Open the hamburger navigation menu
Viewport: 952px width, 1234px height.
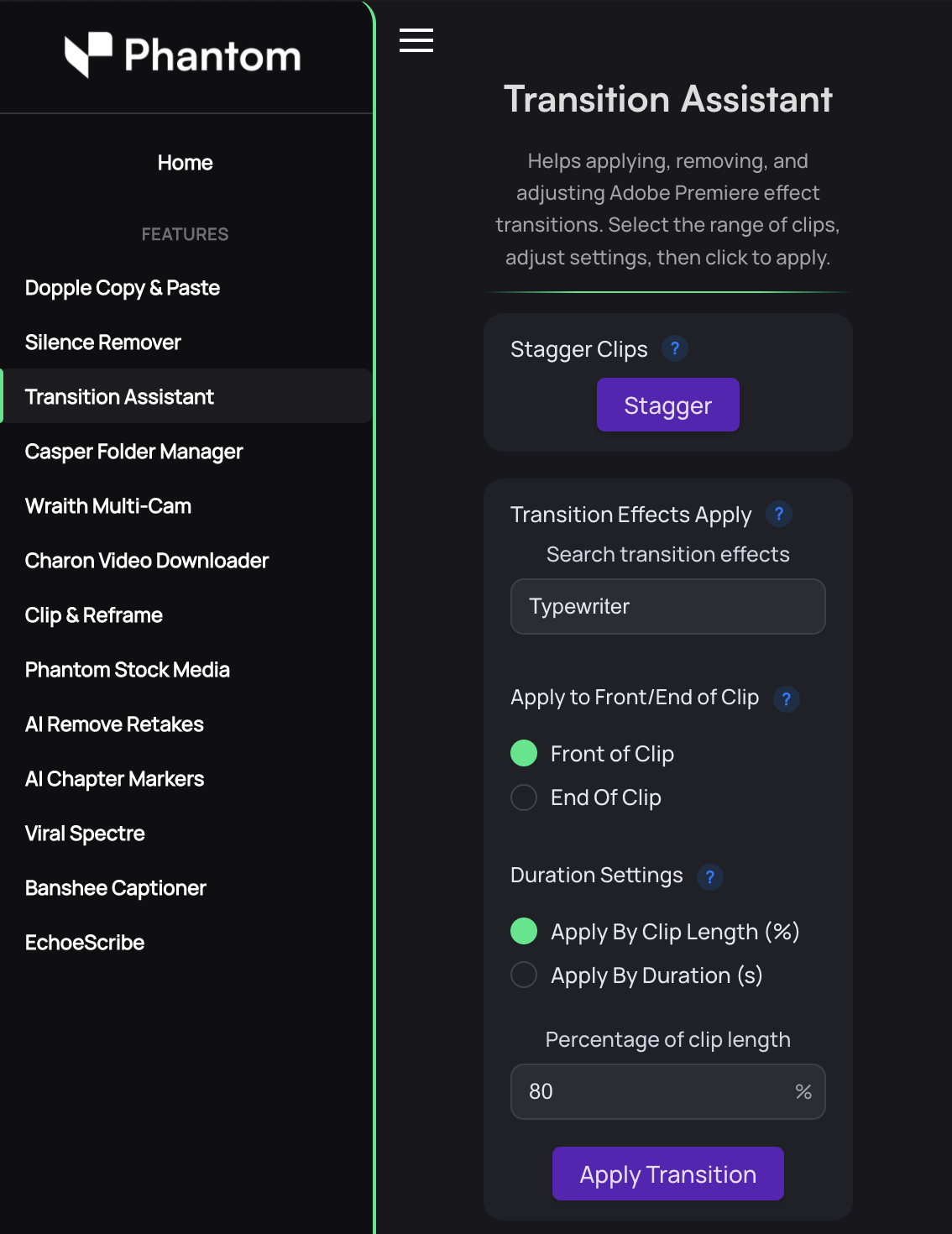(416, 40)
